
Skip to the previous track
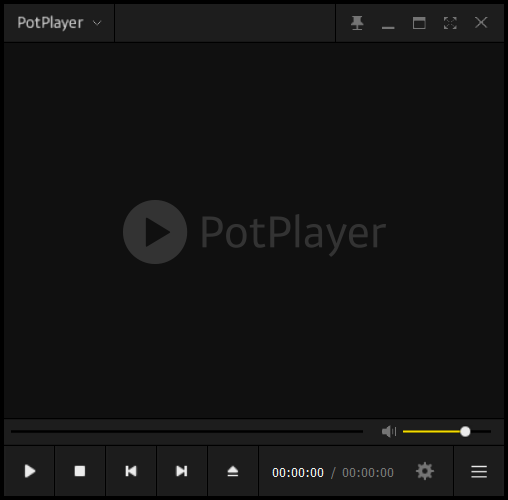tap(131, 471)
